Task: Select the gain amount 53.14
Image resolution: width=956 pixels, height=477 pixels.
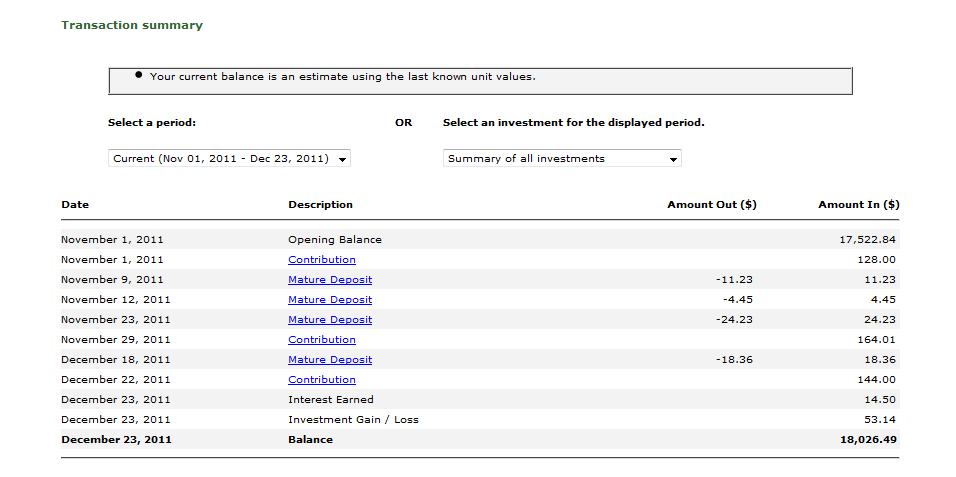Action: (x=880, y=420)
